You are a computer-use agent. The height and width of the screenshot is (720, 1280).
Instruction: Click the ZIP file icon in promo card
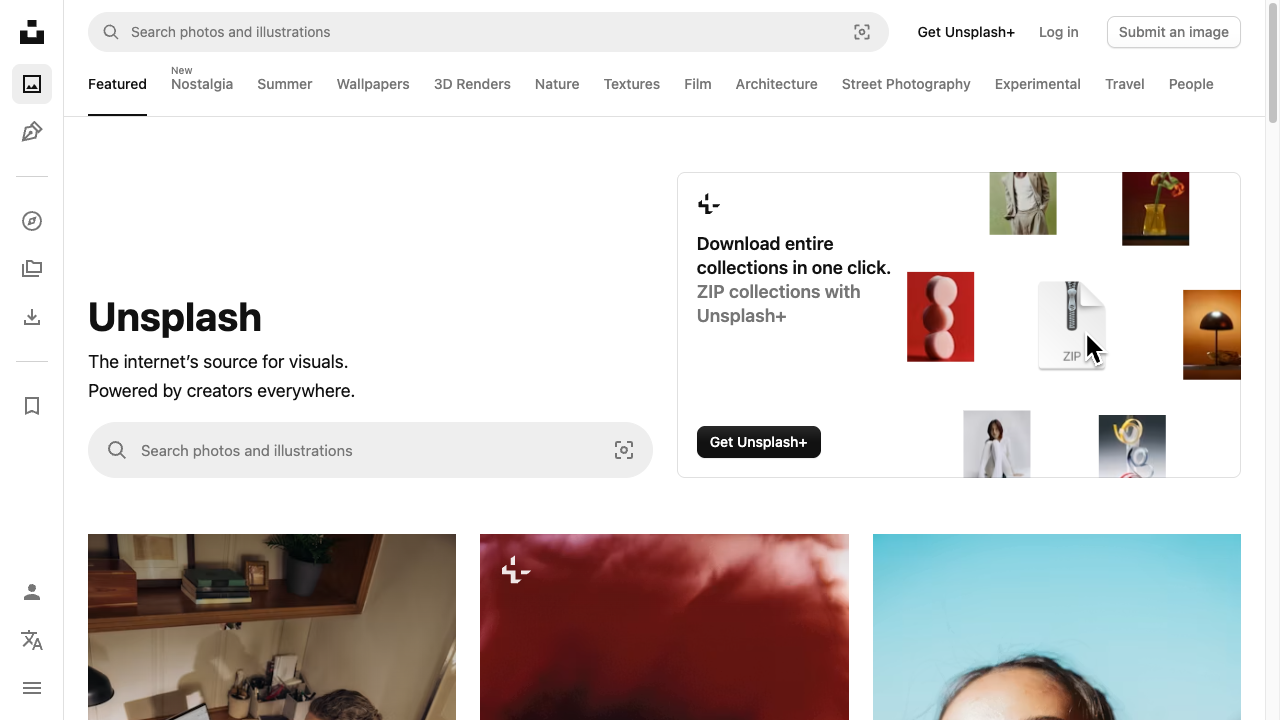point(1071,325)
